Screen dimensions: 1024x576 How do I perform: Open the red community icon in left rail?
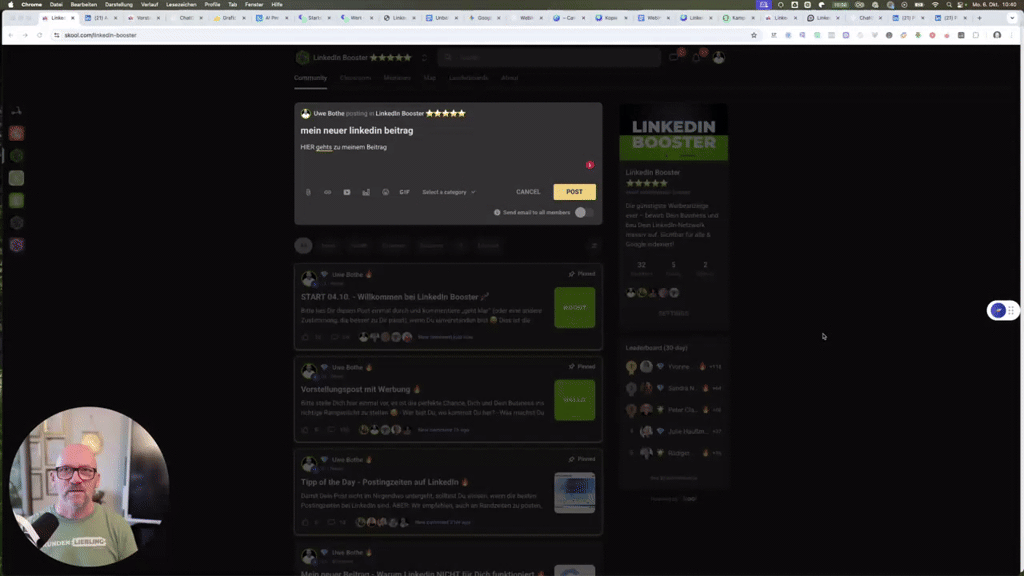point(16,133)
